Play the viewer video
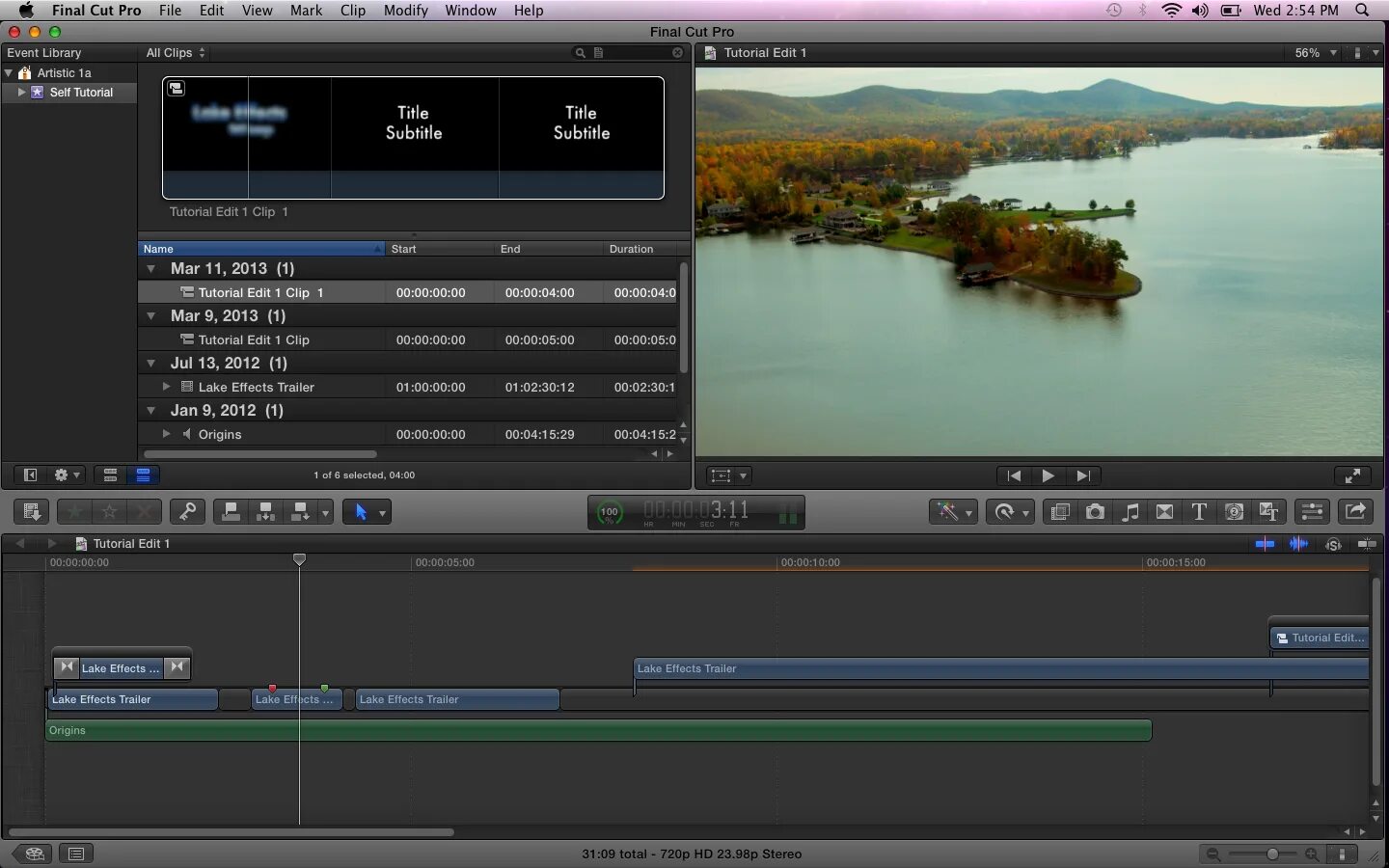Screen dimensions: 1389x868 pyautogui.click(x=1048, y=475)
